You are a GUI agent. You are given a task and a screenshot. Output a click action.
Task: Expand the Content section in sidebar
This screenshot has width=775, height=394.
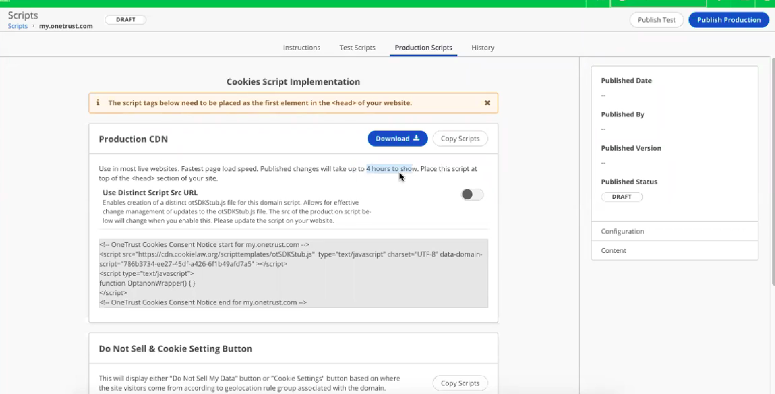click(x=674, y=250)
